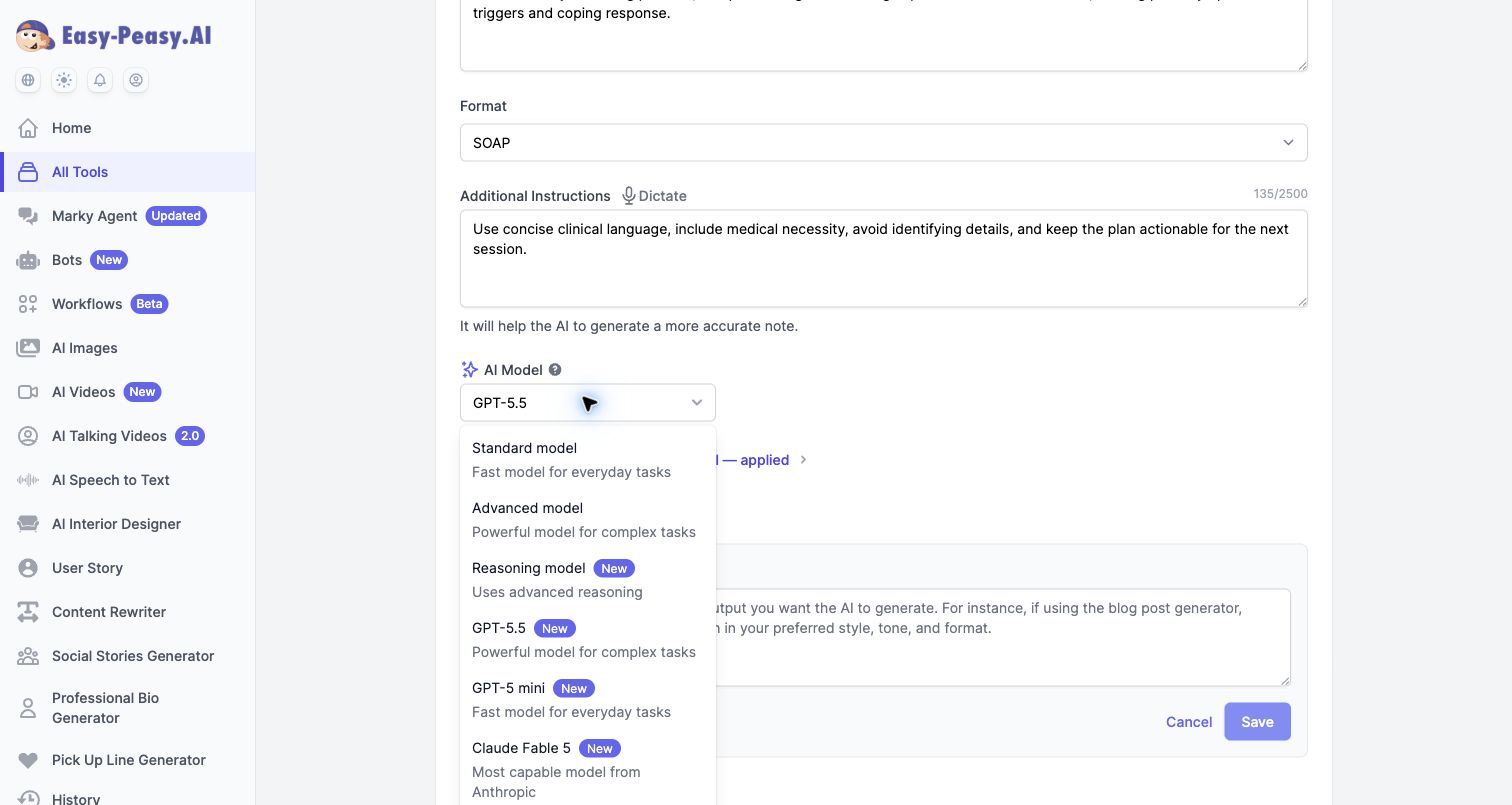This screenshot has width=1512, height=805.
Task: Select the Standard model option
Action: coord(588,460)
